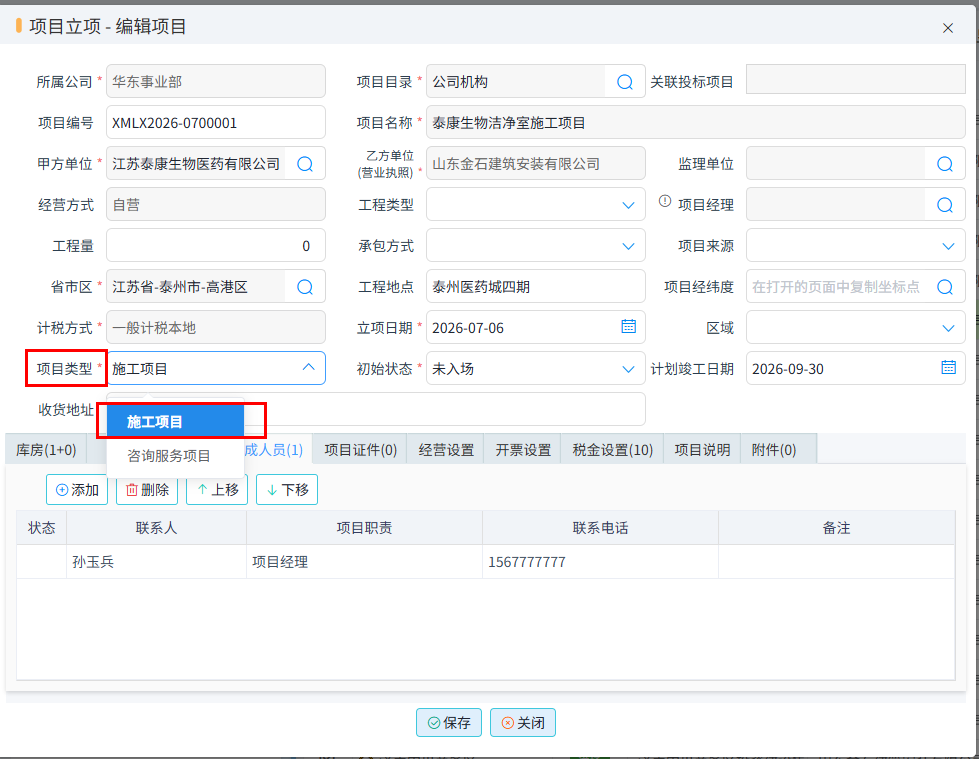Click the info icon beside 项目经理 label

(x=665, y=201)
